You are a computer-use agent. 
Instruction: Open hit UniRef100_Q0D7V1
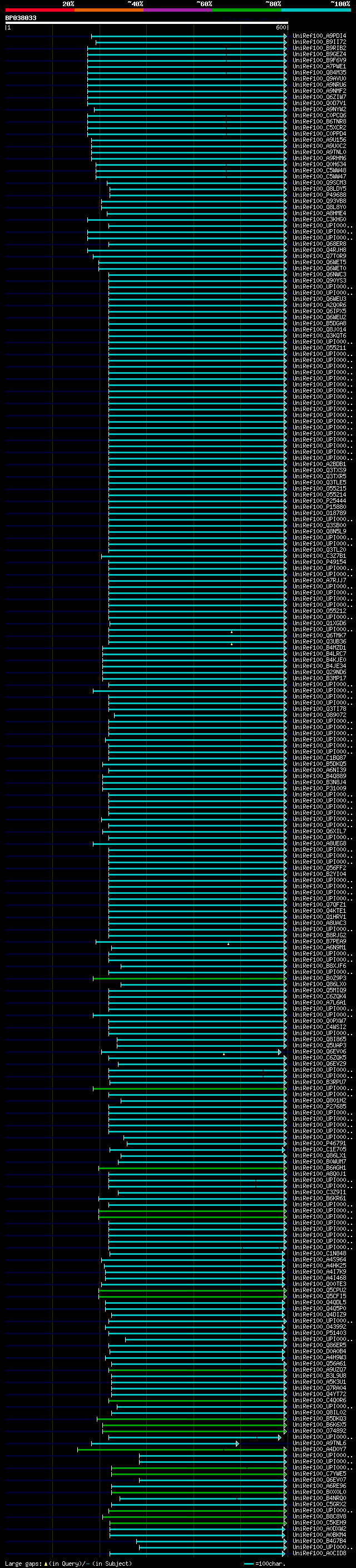pos(319,103)
